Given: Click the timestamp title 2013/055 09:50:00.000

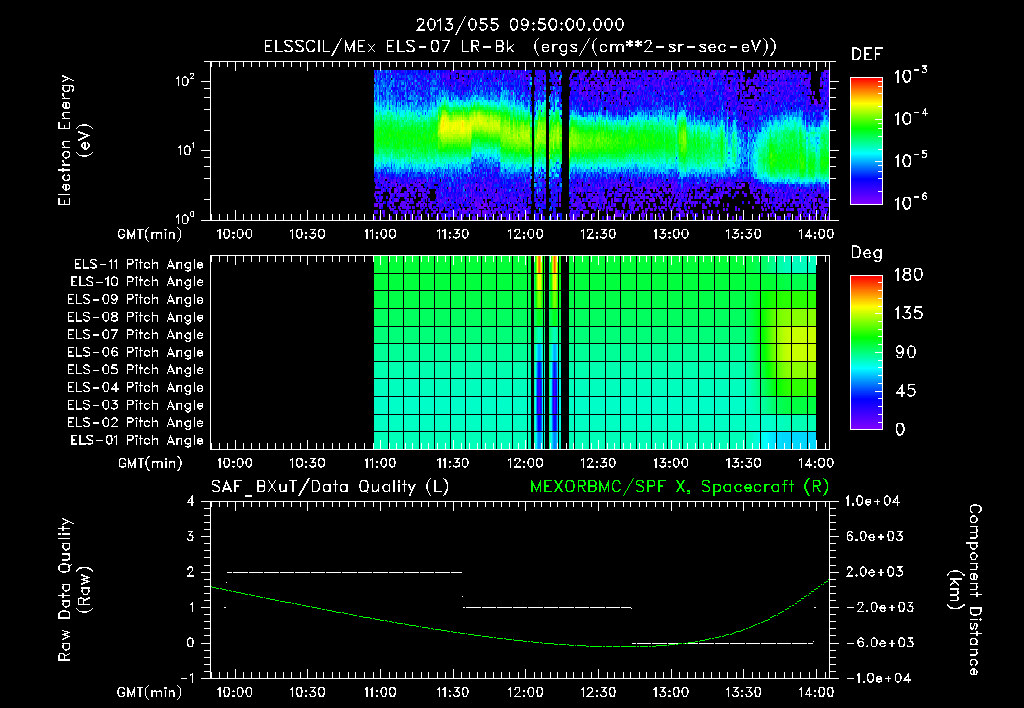Looking at the screenshot, I should click(x=520, y=25).
